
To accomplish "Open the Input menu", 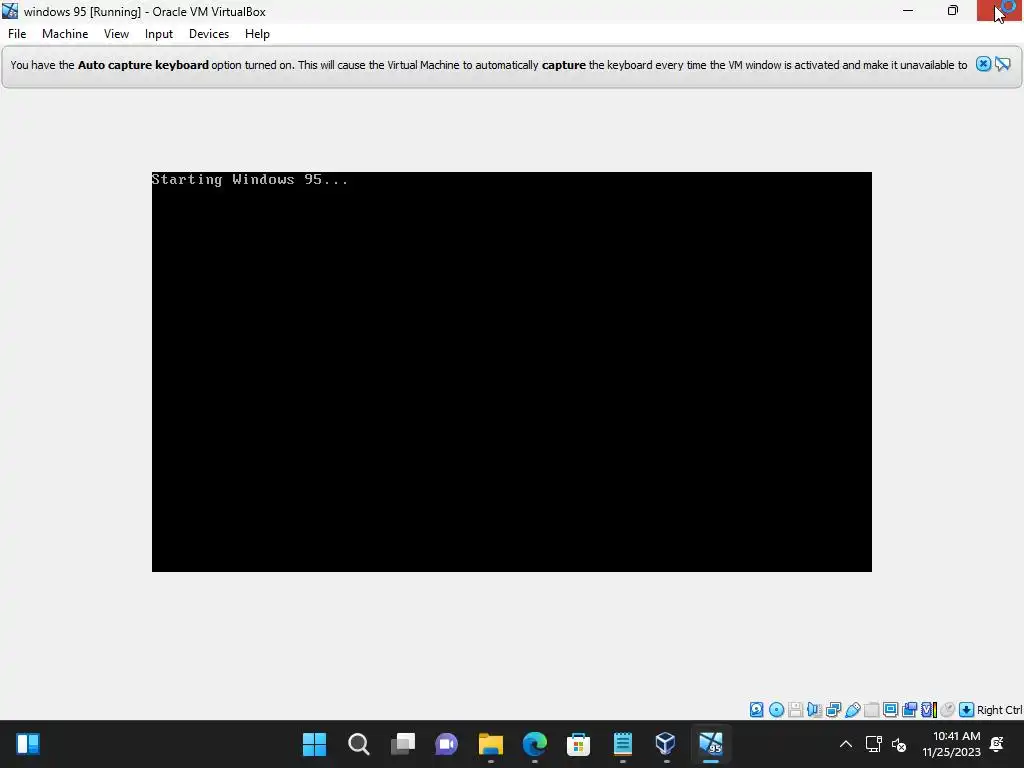I will coord(159,34).
